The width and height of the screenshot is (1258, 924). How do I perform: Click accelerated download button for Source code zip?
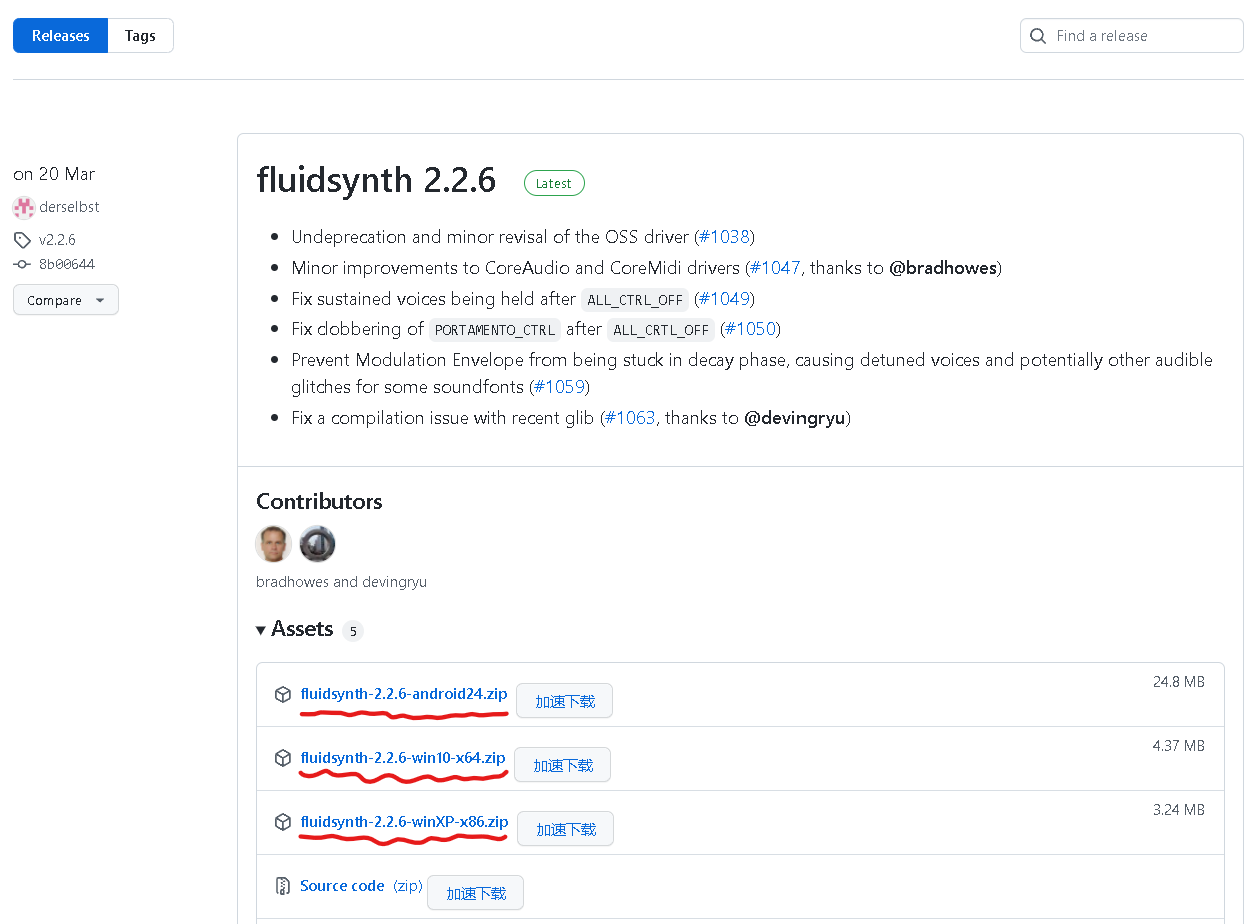tap(475, 893)
